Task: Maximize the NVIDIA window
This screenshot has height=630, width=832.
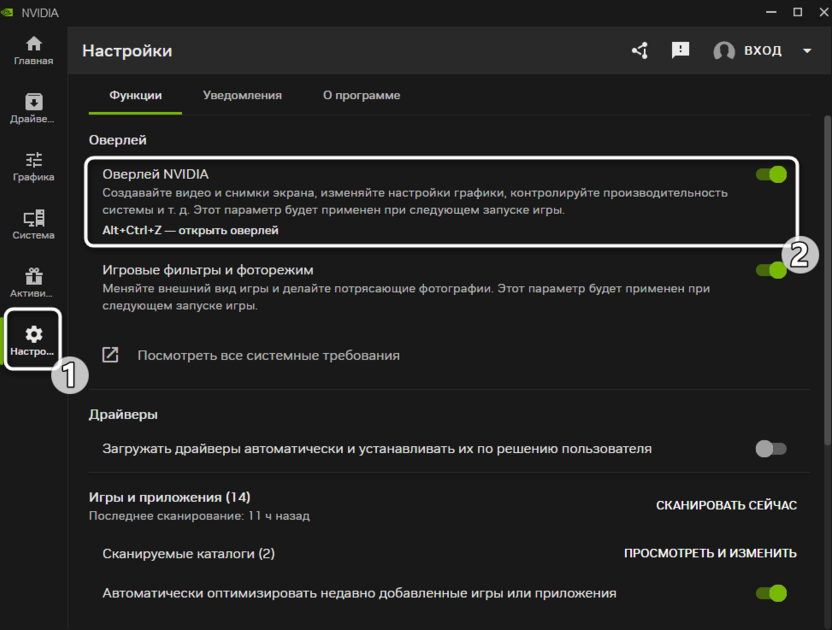Action: pyautogui.click(x=798, y=12)
